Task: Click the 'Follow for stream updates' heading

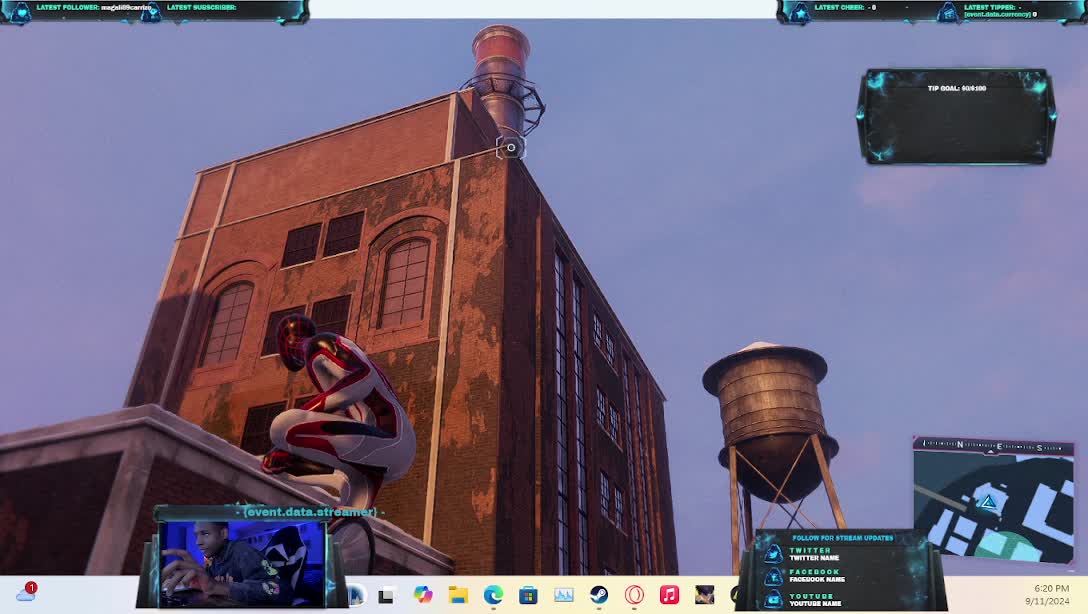Action: [842, 538]
